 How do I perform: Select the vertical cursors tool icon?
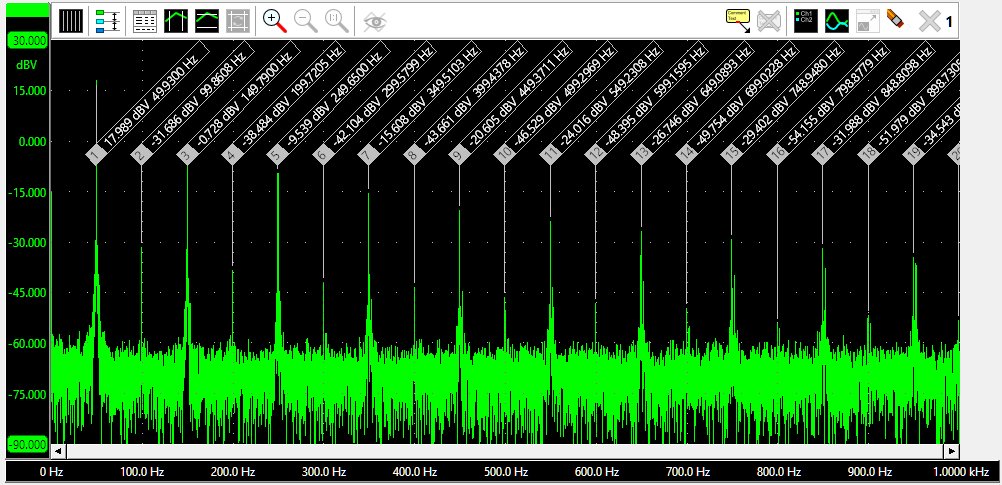[176, 21]
